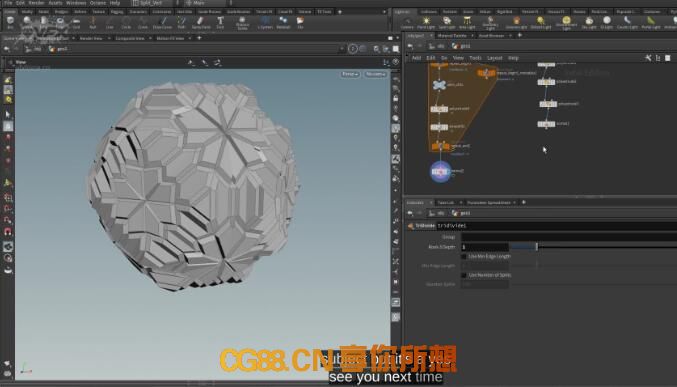Image resolution: width=677 pixels, height=387 pixels.
Task: Enable Use Min Edge Length checkbox
Action: [x=464, y=257]
